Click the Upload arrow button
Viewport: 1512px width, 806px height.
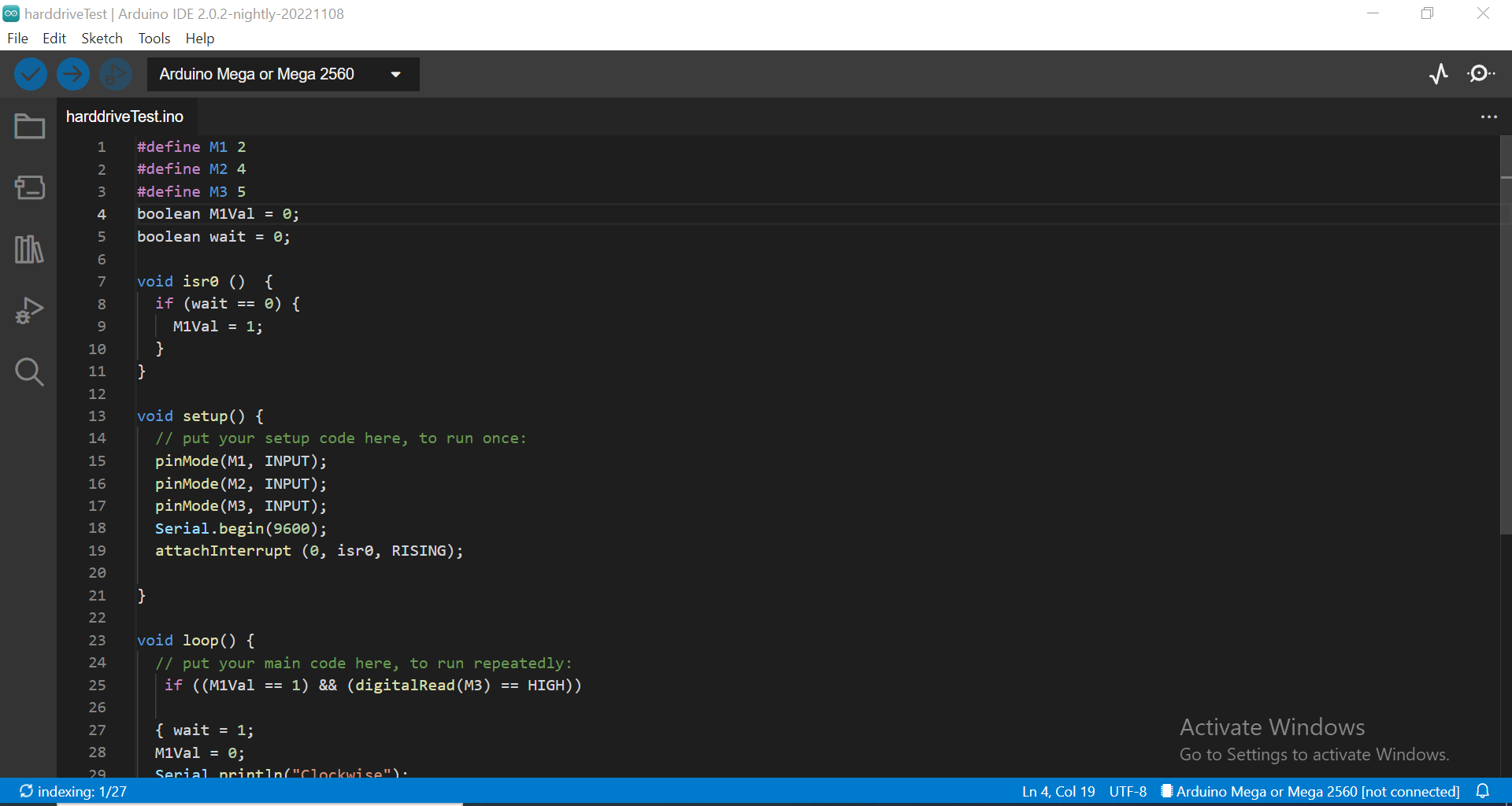point(73,75)
